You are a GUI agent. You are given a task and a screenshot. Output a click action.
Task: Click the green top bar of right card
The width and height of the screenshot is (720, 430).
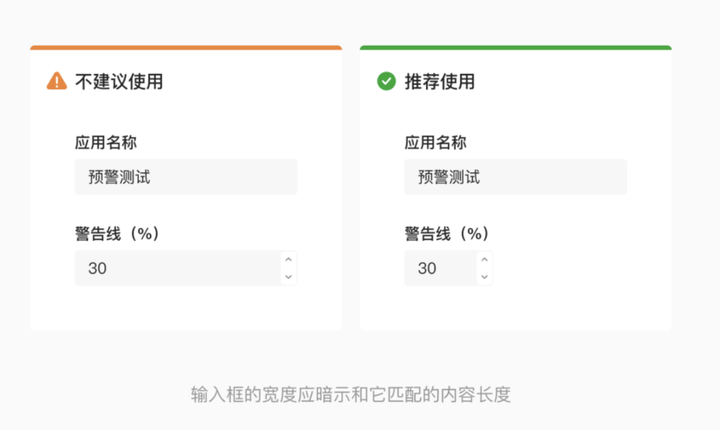tap(515, 47)
